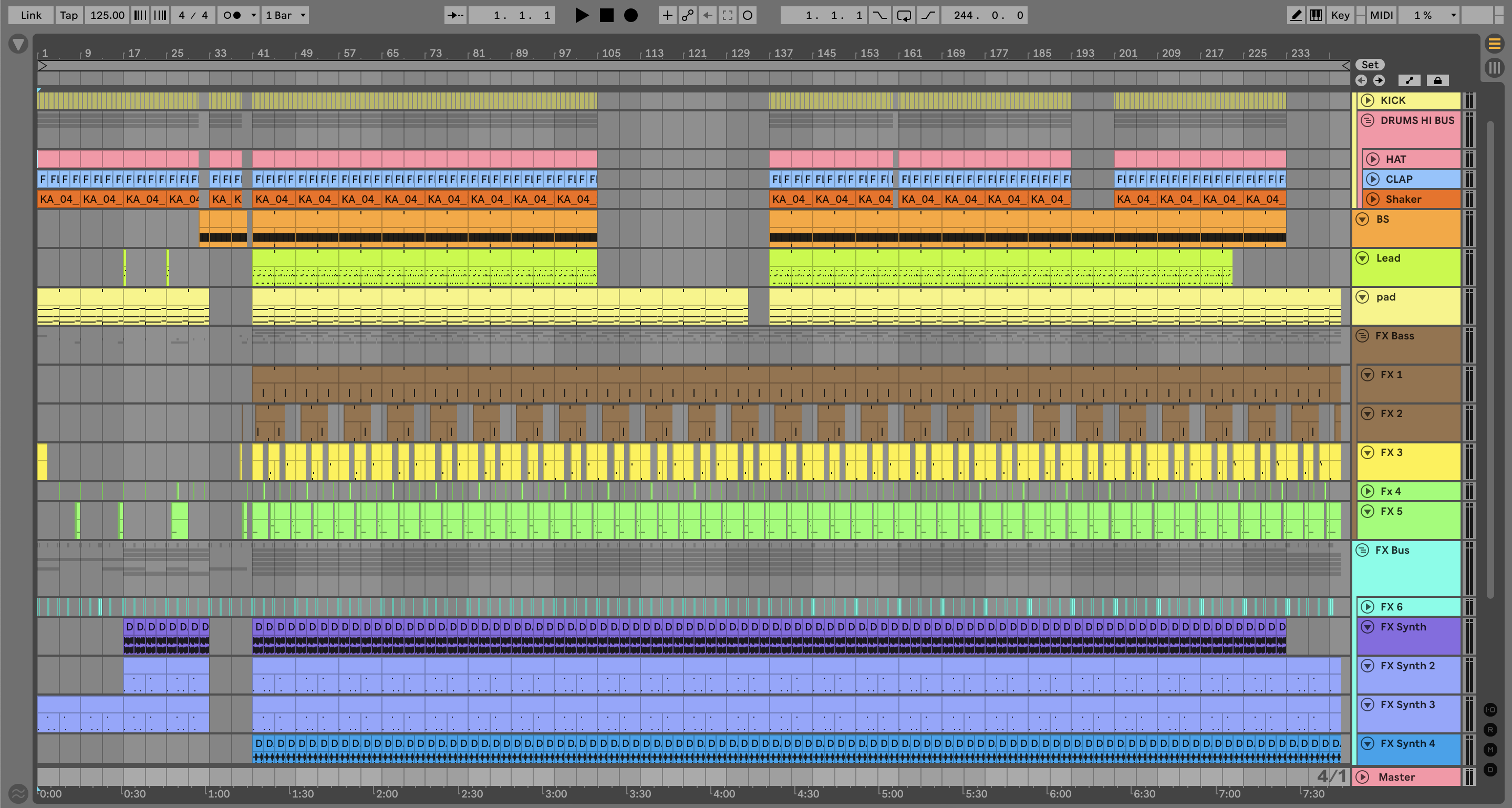Toggle the Follow playback arrow button
The height and width of the screenshot is (808, 1512).
455,15
